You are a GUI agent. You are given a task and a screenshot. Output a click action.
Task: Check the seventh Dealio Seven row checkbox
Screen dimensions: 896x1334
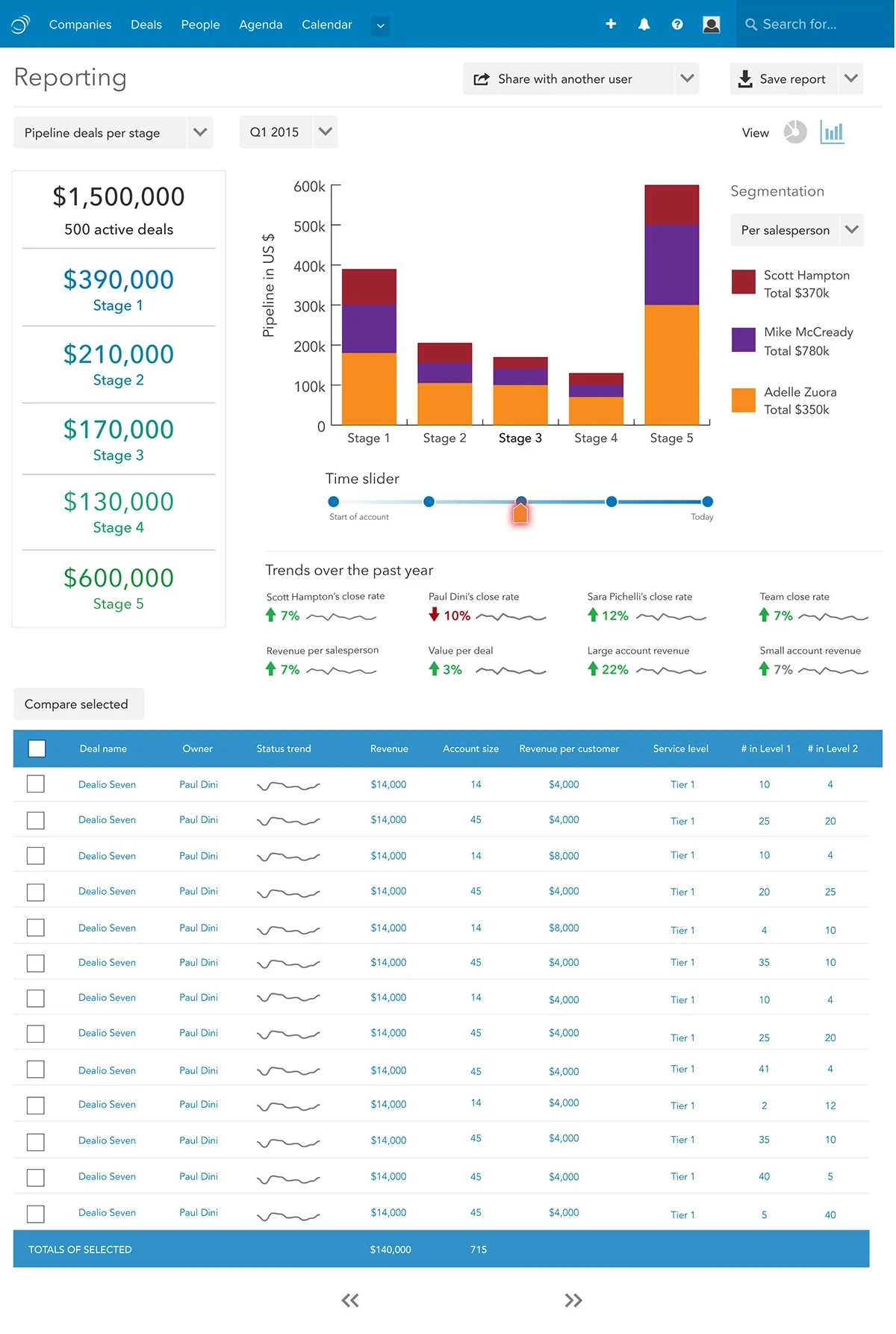(x=35, y=998)
